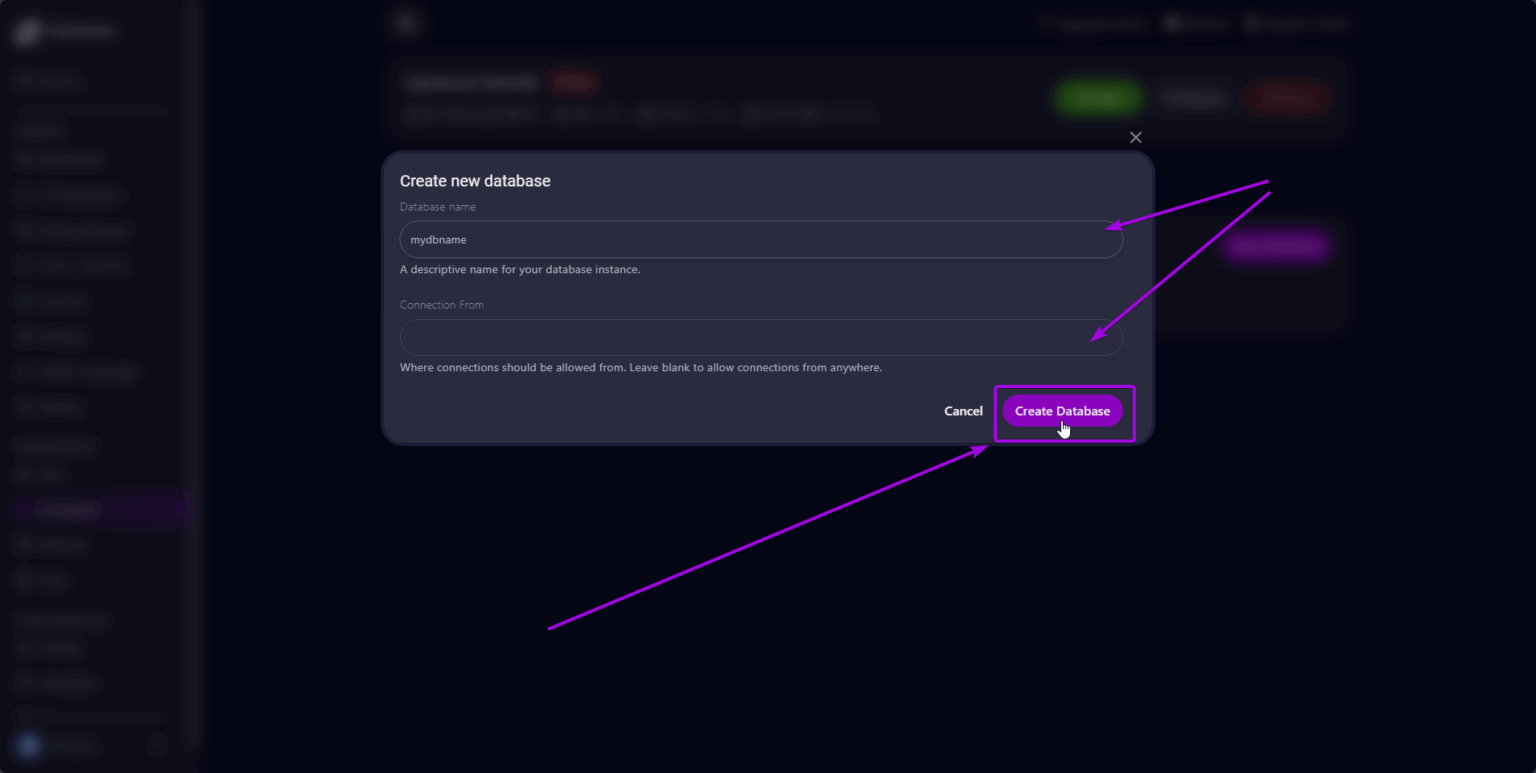Close the Create new database dialog via X

click(x=1135, y=137)
